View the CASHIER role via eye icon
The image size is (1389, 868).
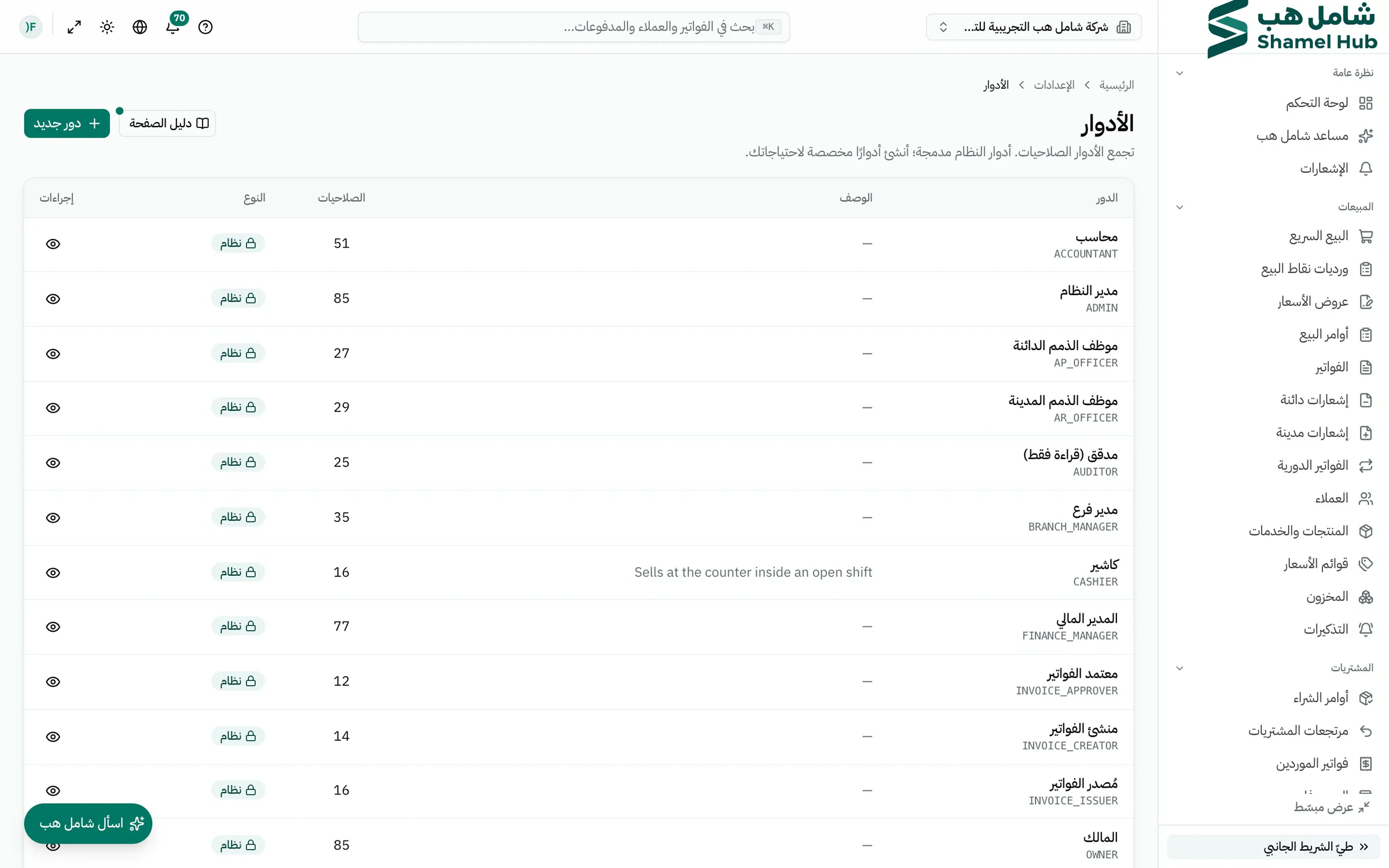[53, 573]
